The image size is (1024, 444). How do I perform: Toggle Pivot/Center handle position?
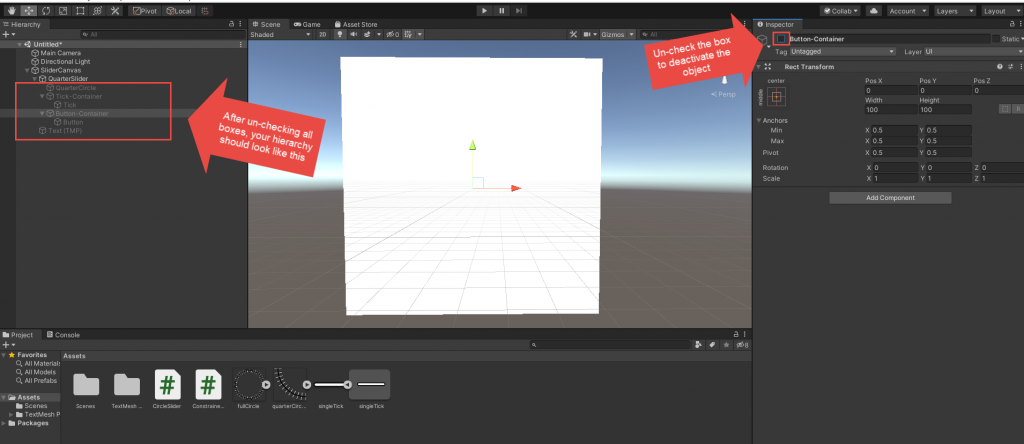click(145, 11)
